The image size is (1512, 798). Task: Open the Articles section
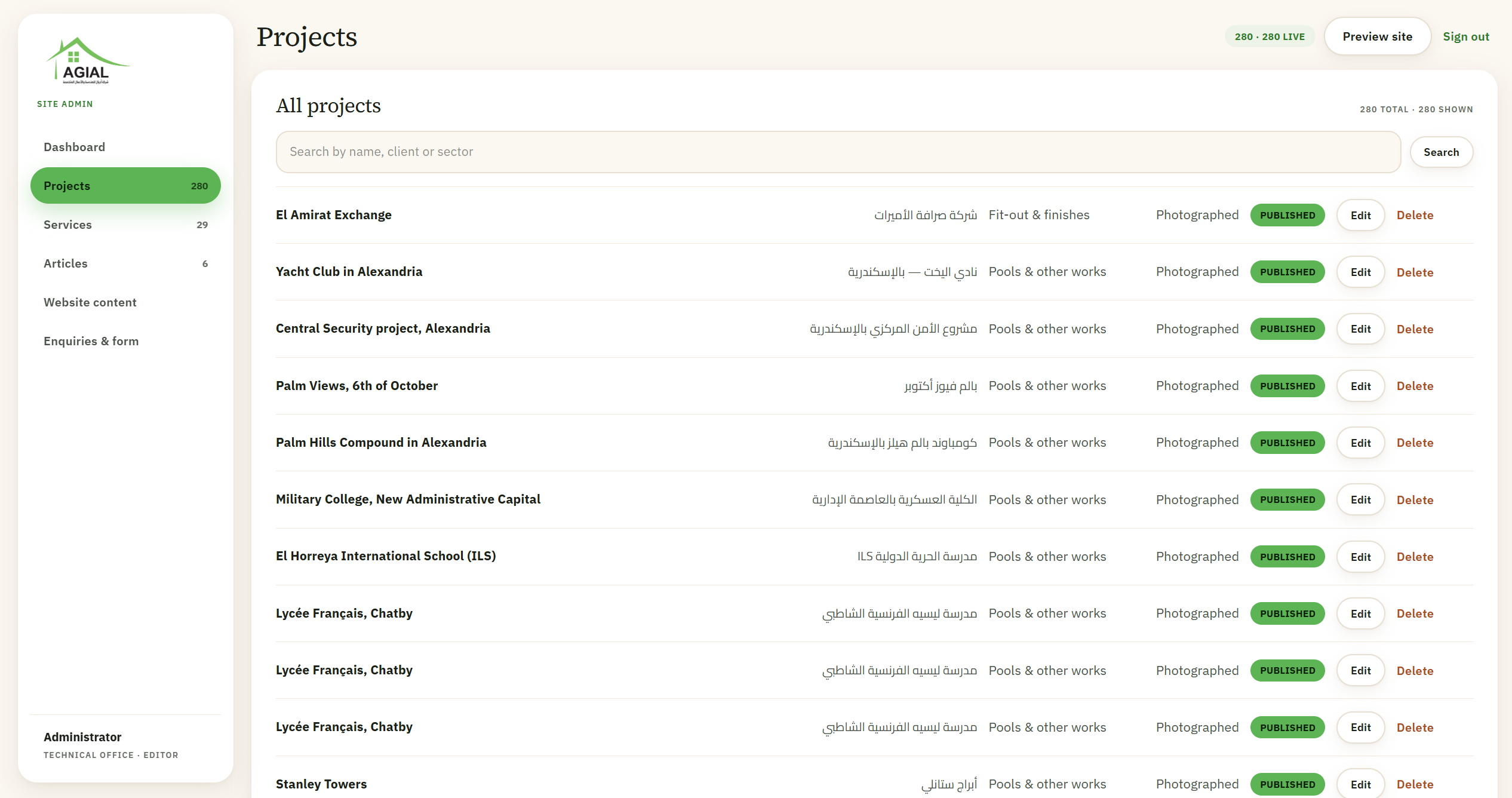click(x=125, y=263)
